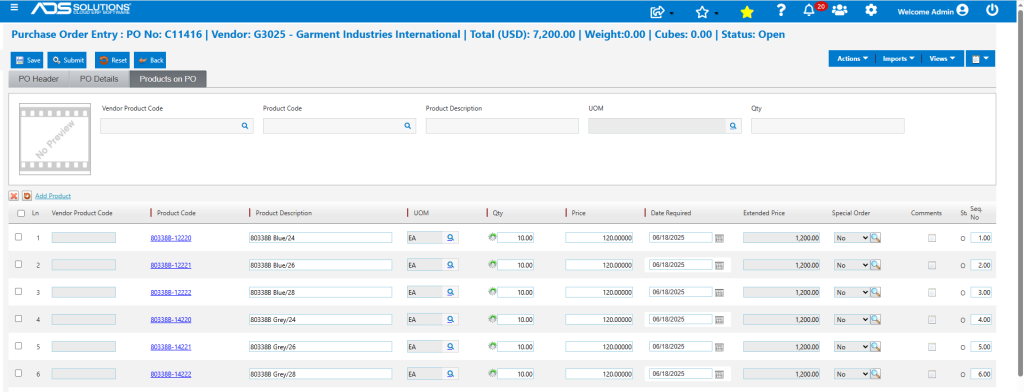The image size is (1024, 392).
Task: Click the Save button
Action: coord(27,60)
